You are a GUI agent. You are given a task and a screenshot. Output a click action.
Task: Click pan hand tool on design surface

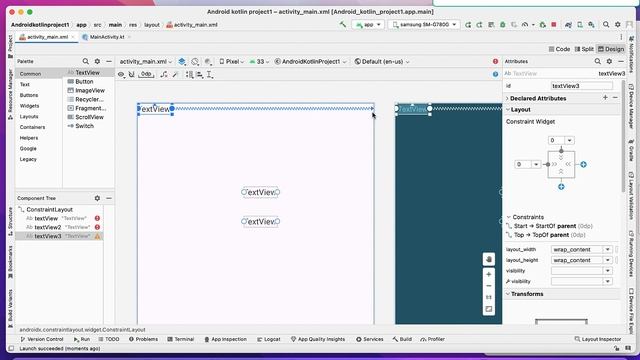coord(489,259)
